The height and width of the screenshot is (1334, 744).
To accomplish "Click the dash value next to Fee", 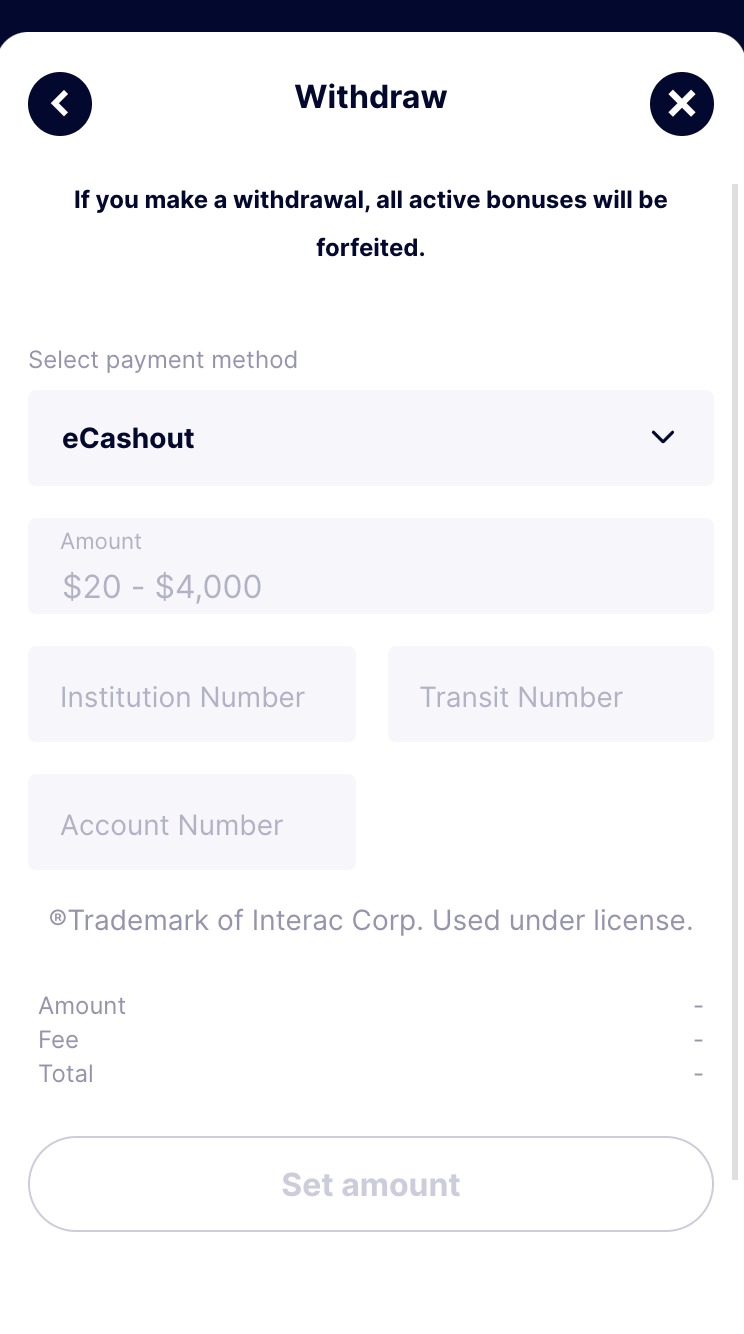I will (x=698, y=1040).
